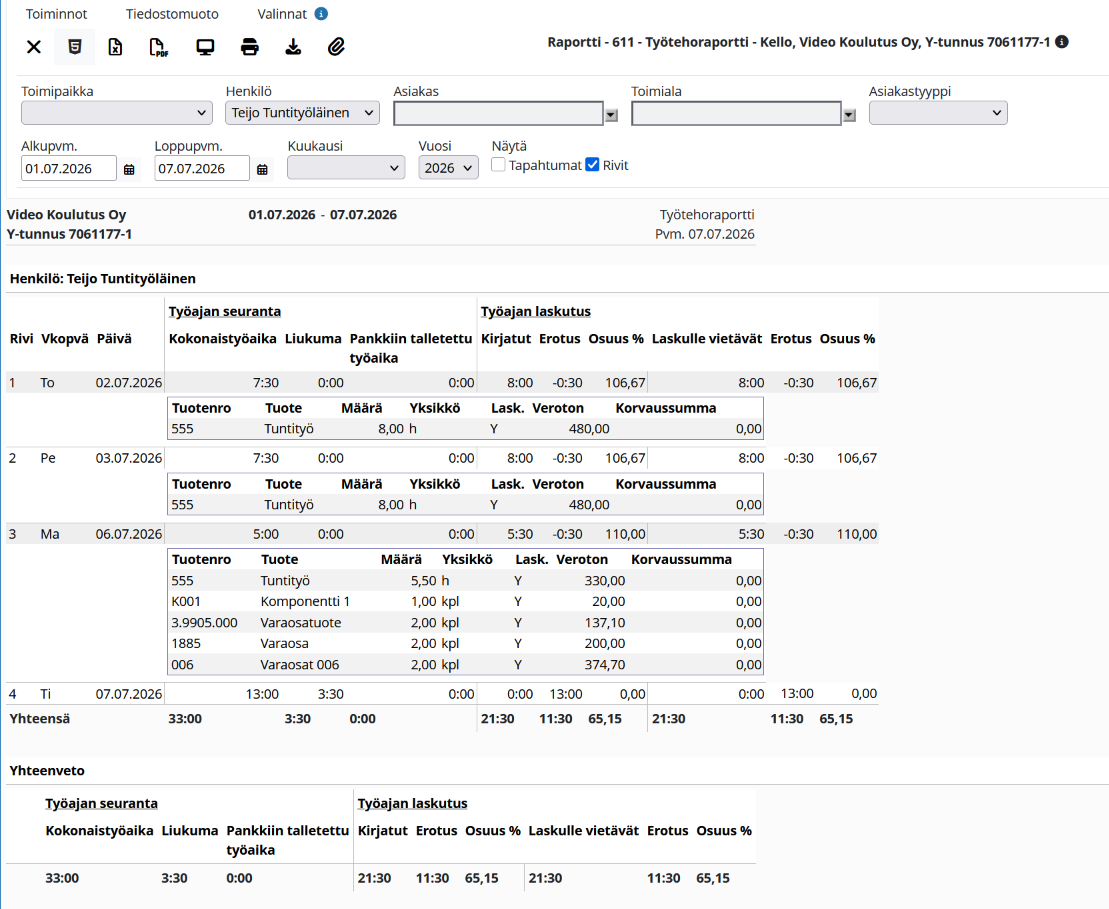Uncheck the Rivit checkbox

pyautogui.click(x=593, y=165)
